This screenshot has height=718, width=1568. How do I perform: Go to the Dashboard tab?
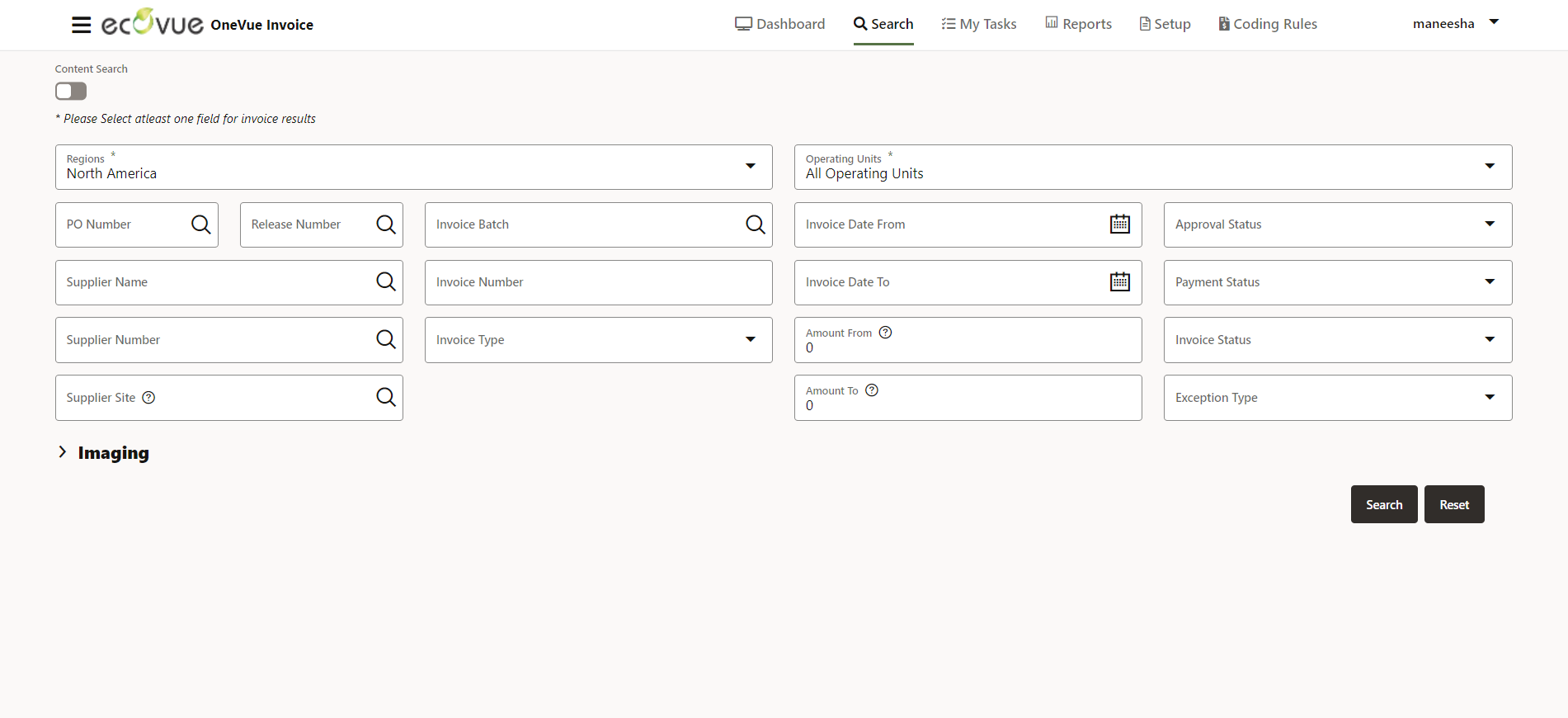(x=779, y=24)
